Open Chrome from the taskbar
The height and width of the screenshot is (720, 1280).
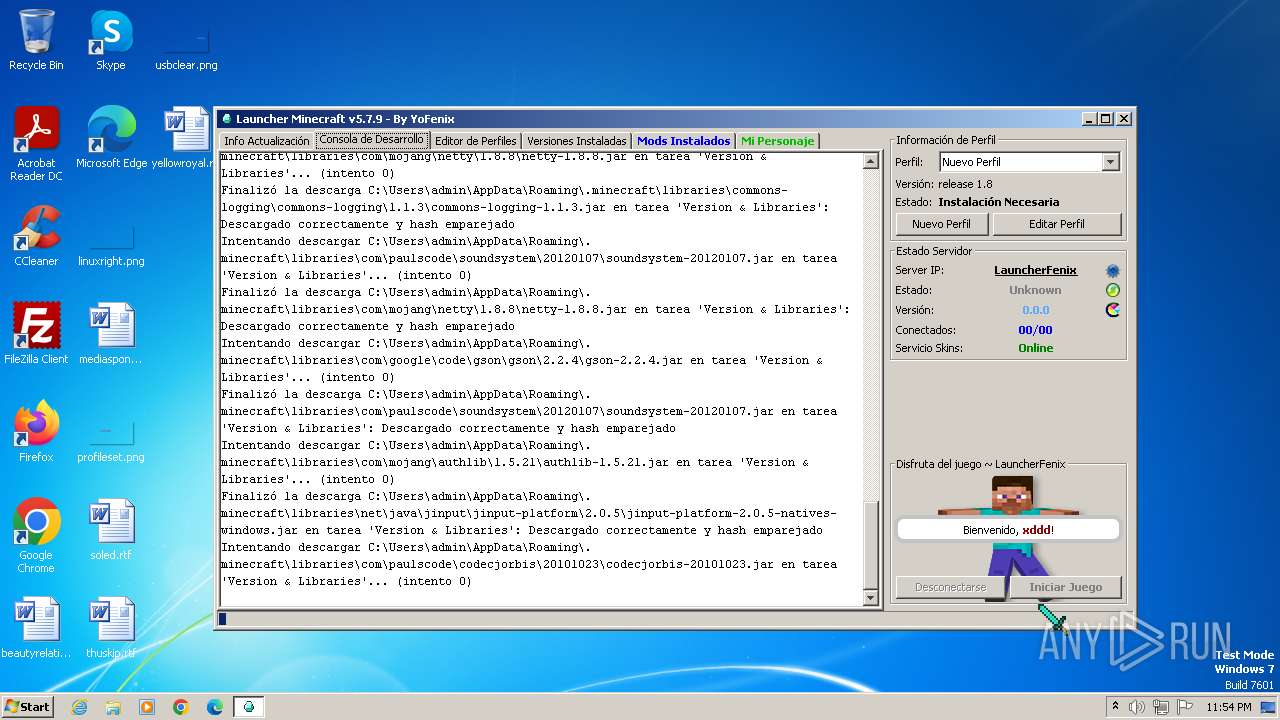(x=181, y=707)
